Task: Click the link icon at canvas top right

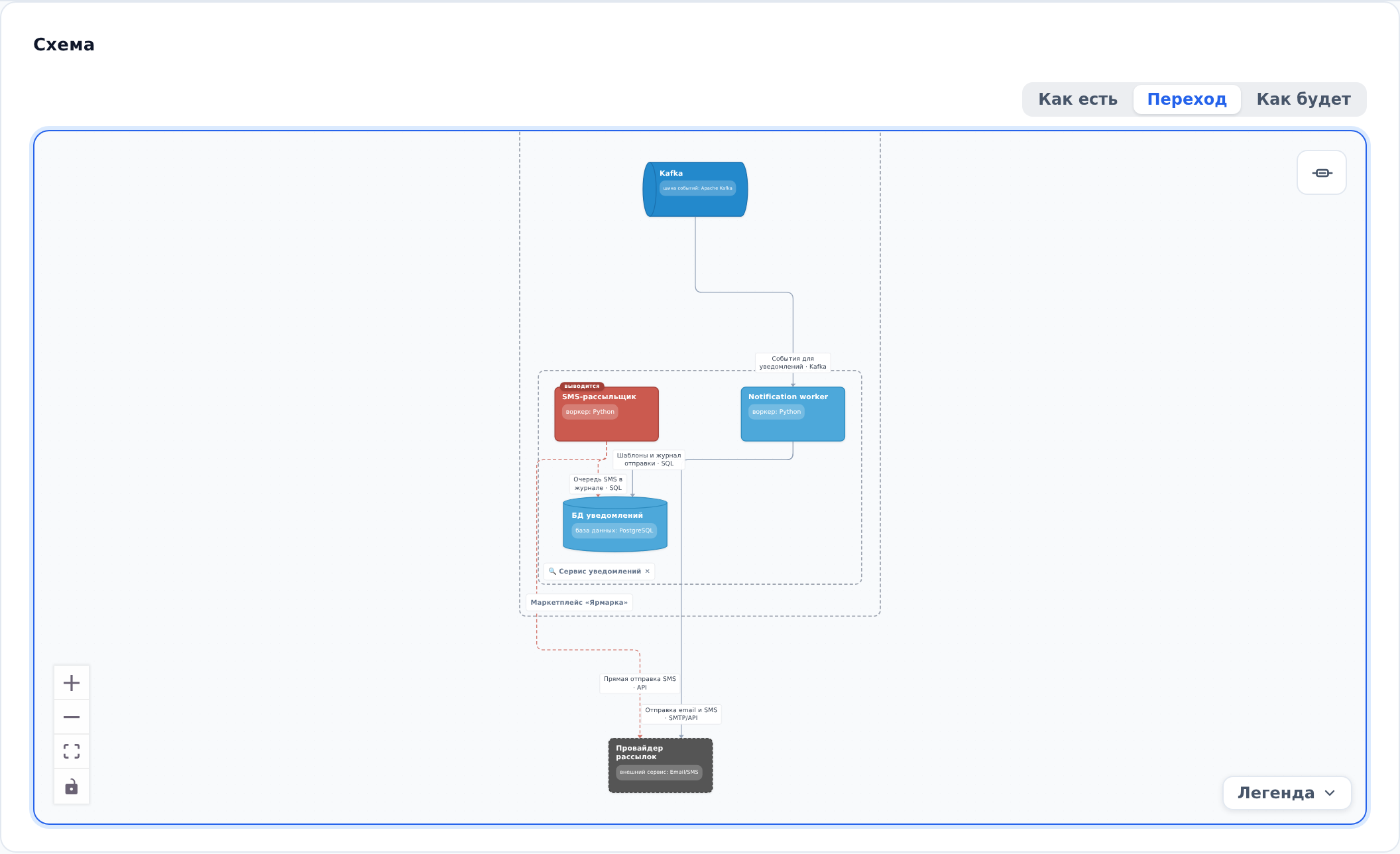Action: tap(1322, 173)
